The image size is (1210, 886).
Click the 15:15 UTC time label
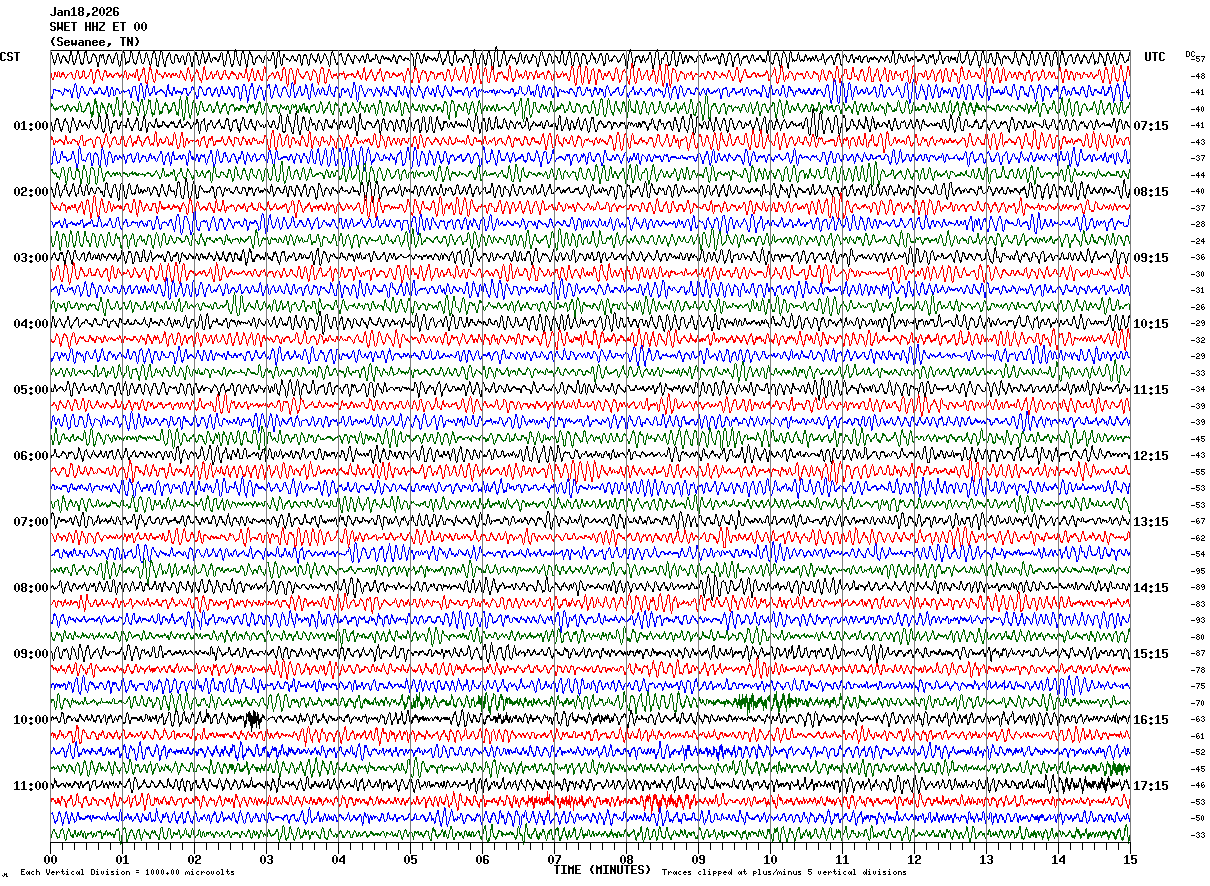[1150, 654]
